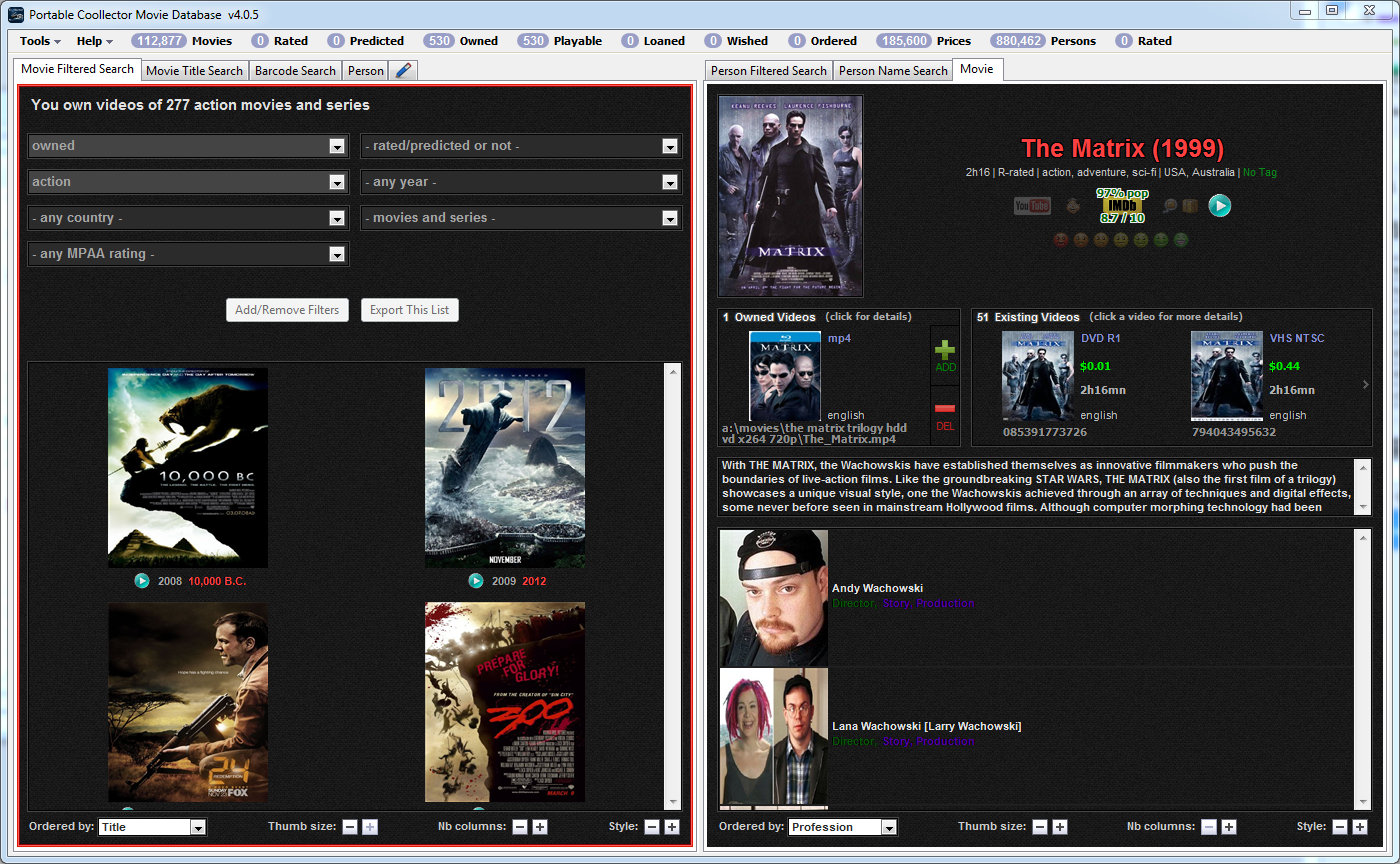The width and height of the screenshot is (1400, 864).
Task: Open Andy Wachowski's photo
Action: [774, 598]
